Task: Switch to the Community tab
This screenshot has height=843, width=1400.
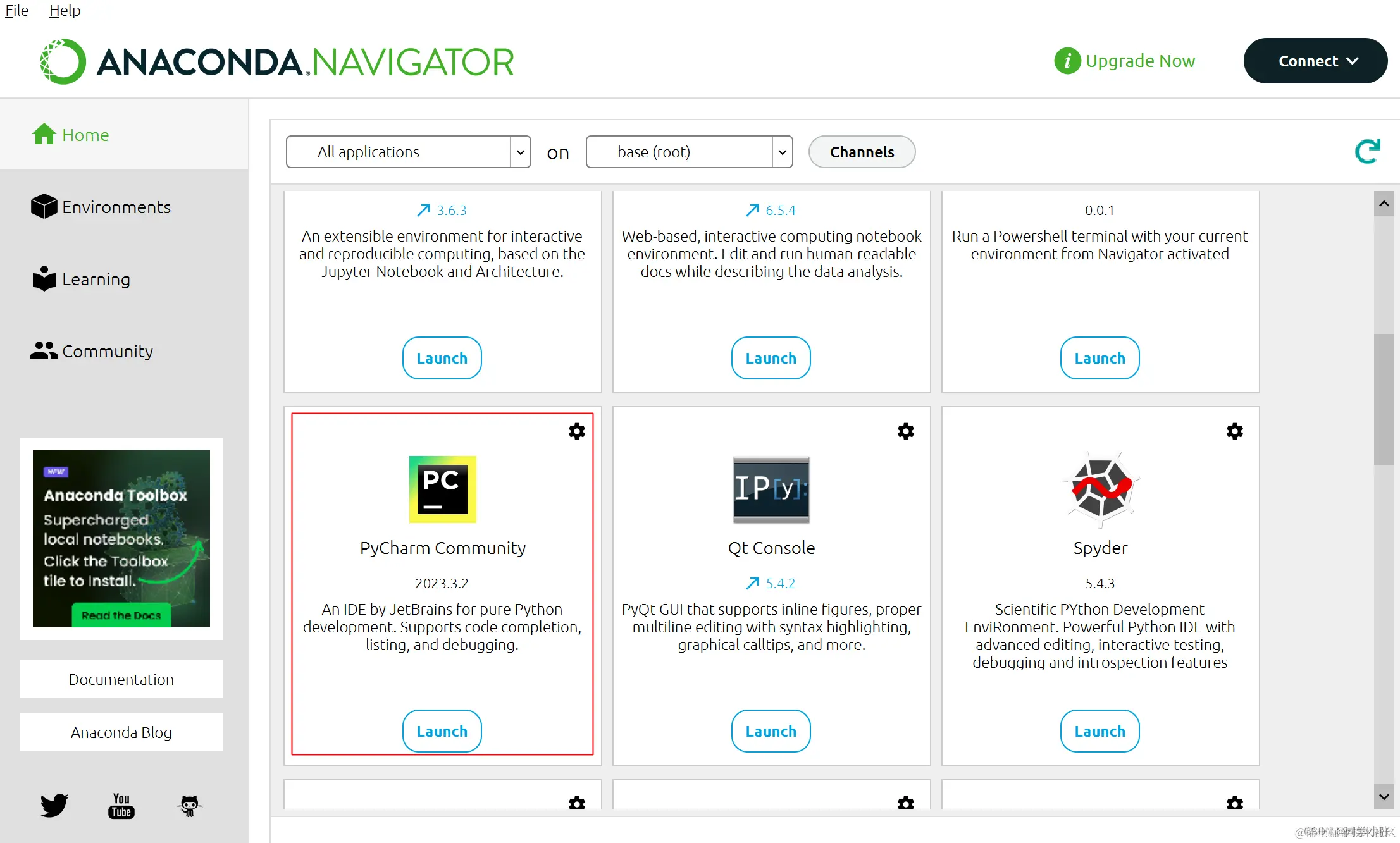Action: point(124,350)
